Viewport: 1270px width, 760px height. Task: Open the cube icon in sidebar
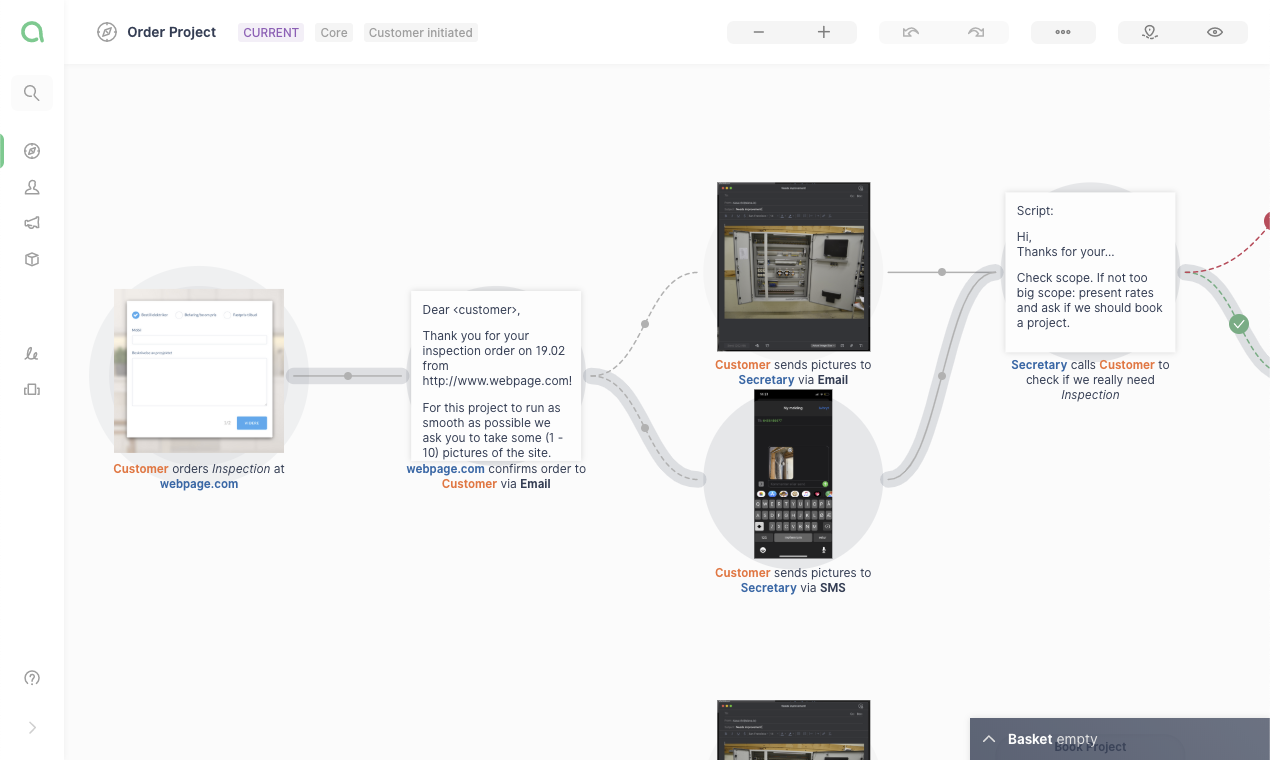pyautogui.click(x=32, y=259)
